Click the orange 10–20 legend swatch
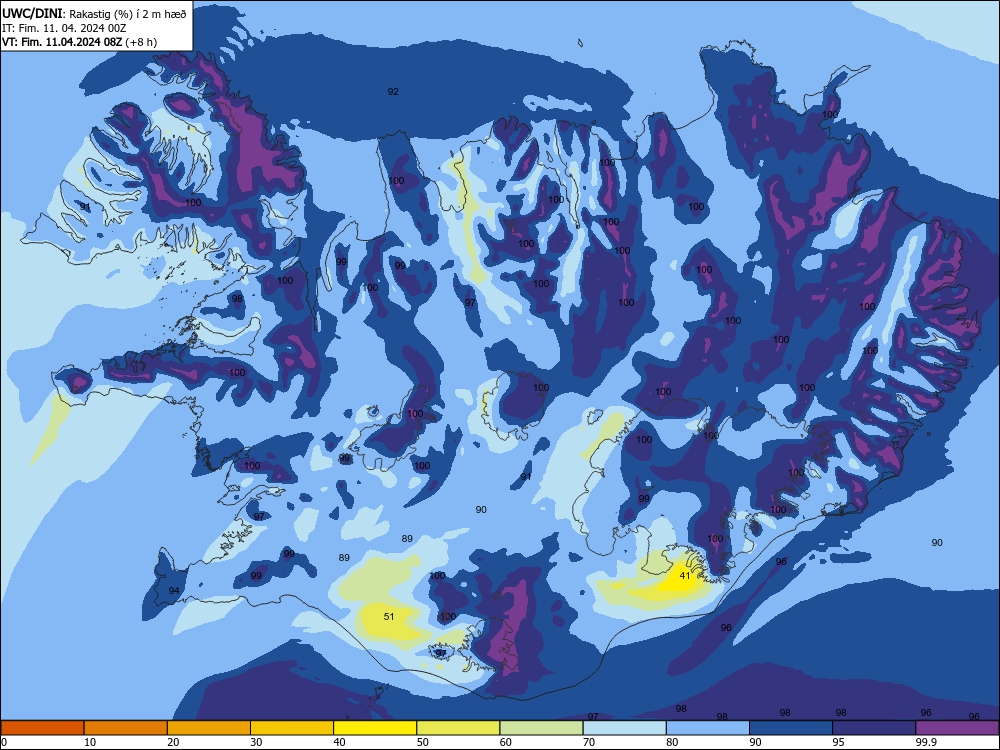 126,728
